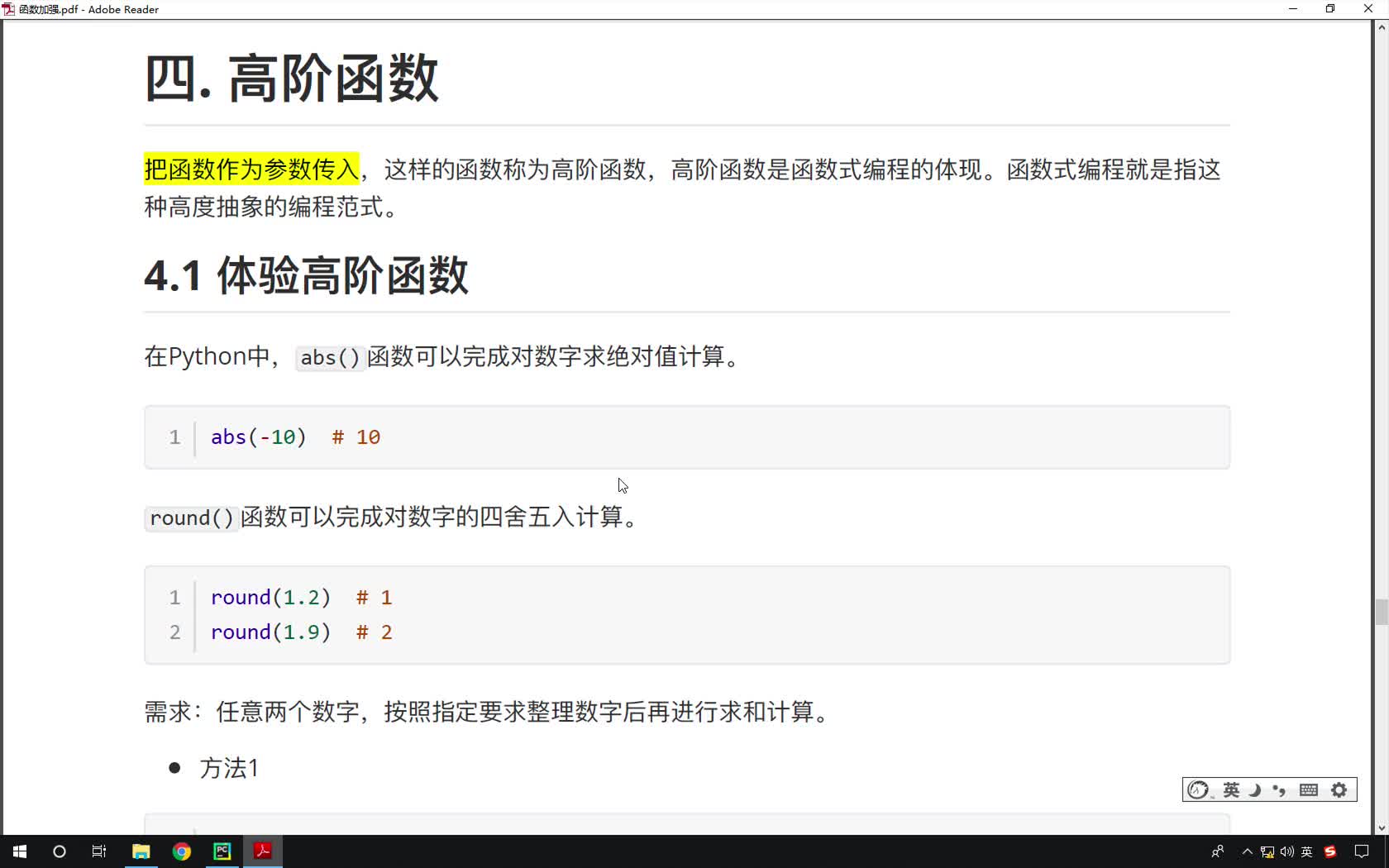Open Task View on the taskbar

click(x=99, y=851)
